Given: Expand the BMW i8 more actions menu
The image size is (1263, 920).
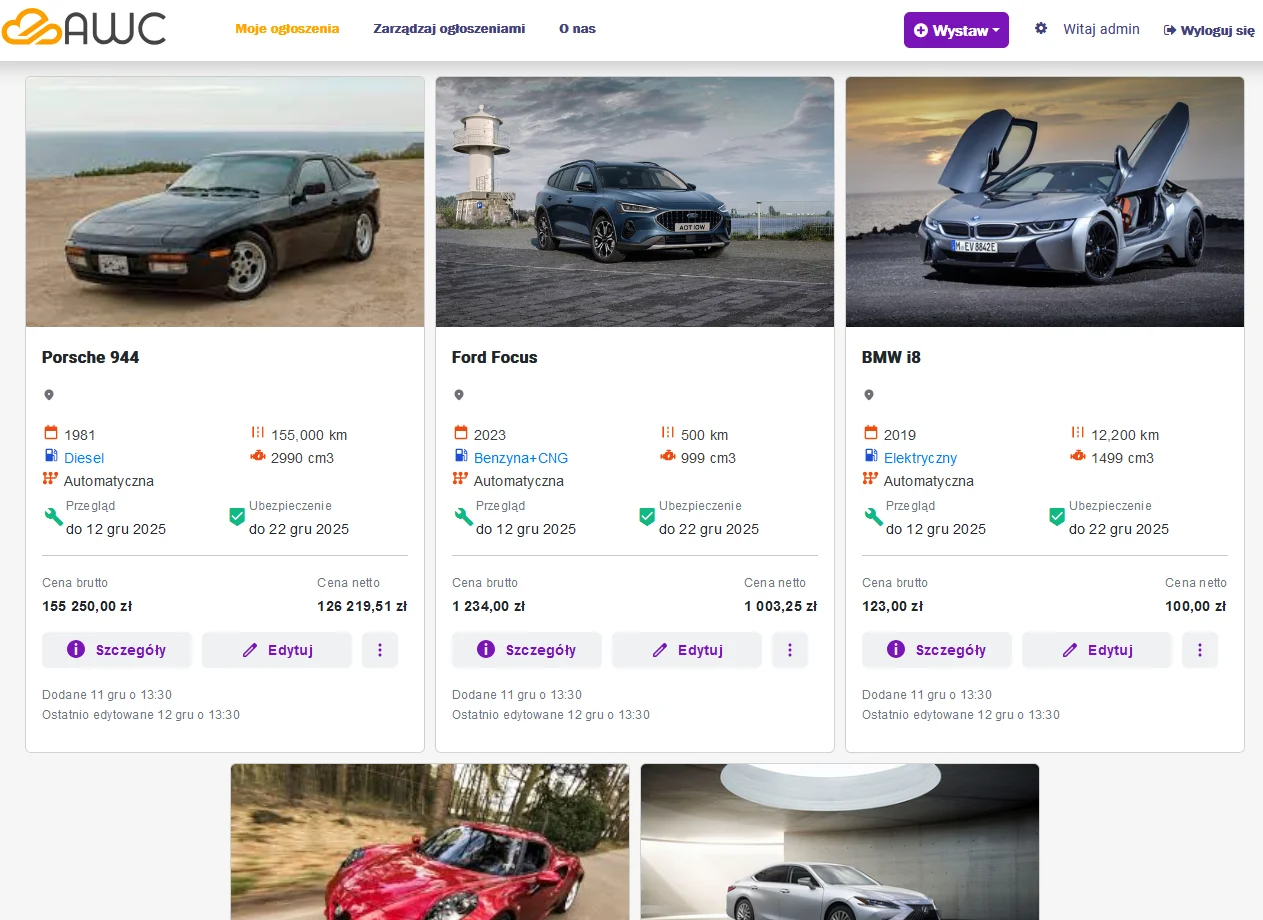Looking at the screenshot, I should click(x=1200, y=650).
